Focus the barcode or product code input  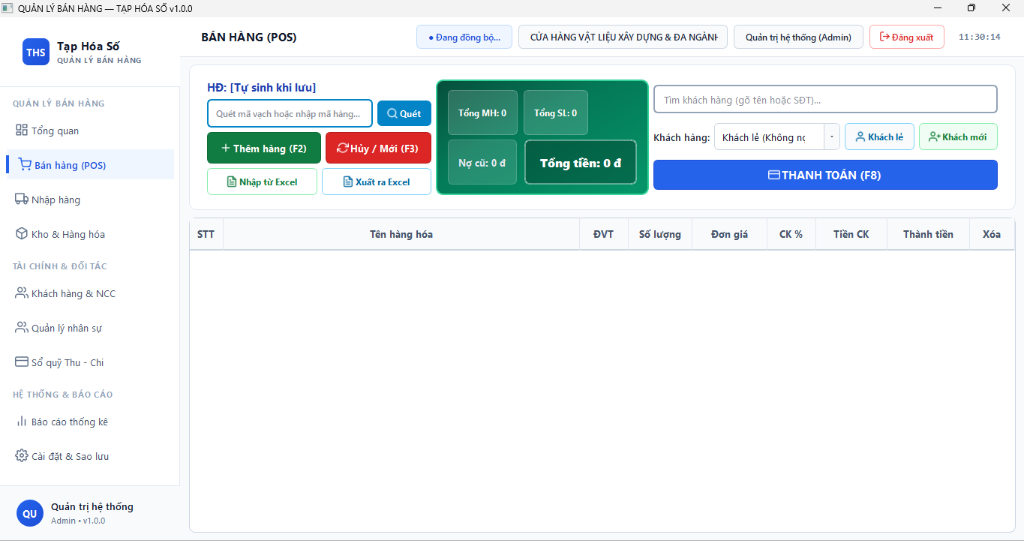click(x=290, y=114)
